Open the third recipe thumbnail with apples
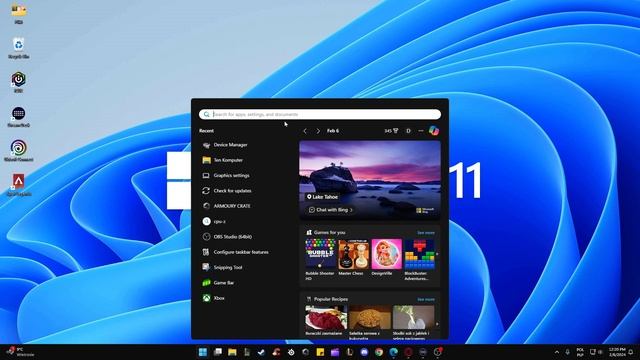Screen dimensions: 640x360 click(413, 317)
